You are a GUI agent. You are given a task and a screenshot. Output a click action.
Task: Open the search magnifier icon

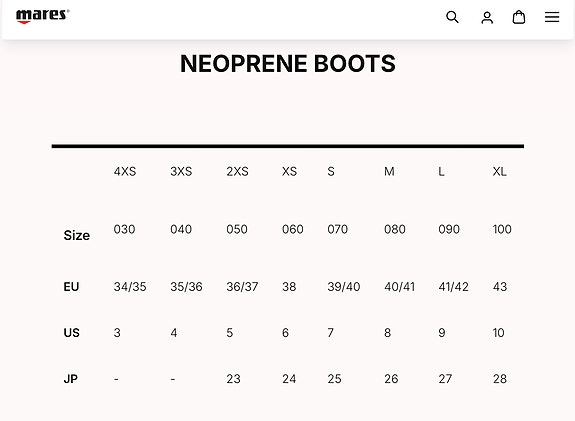coord(452,17)
